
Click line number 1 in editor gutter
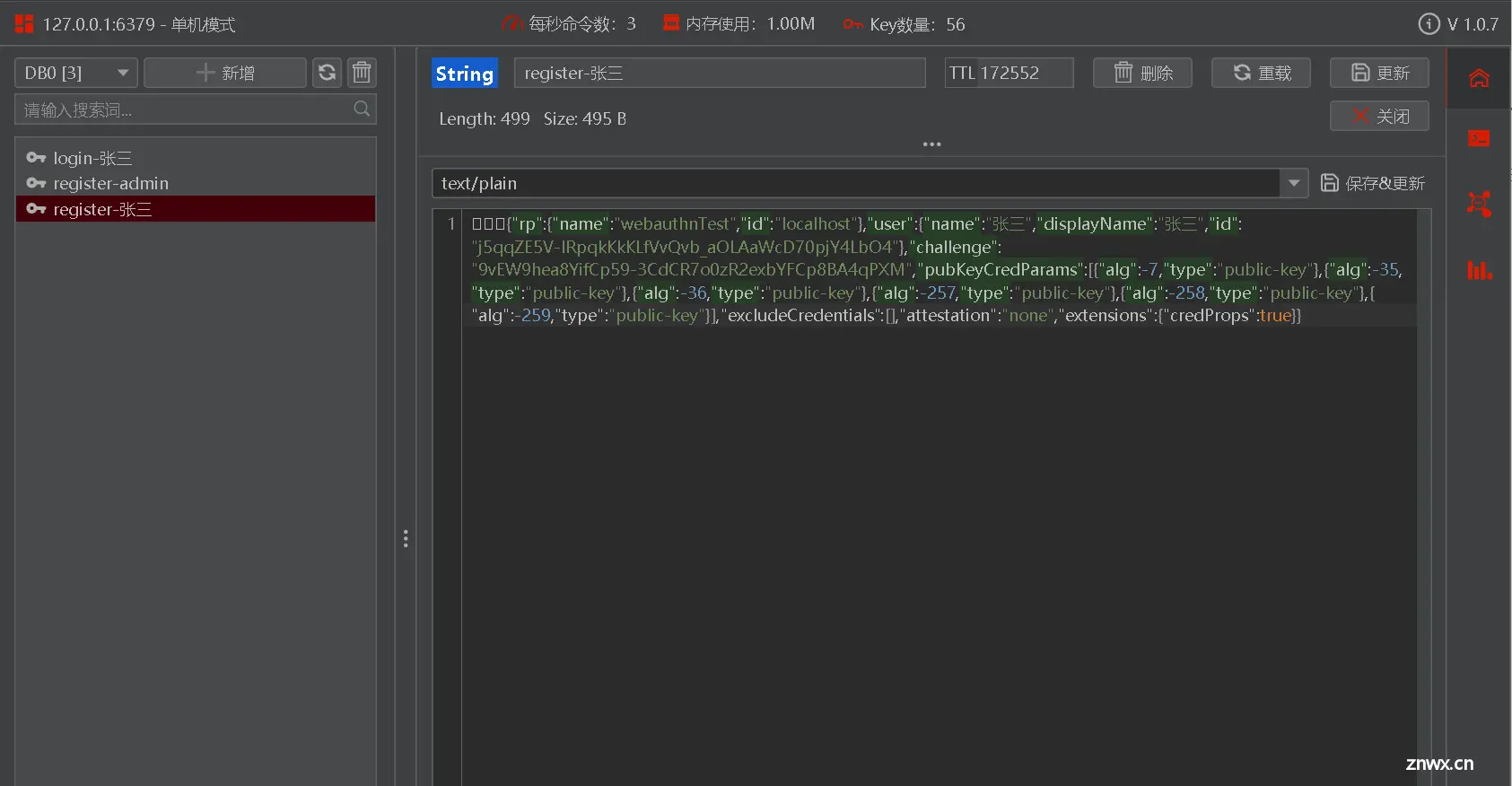point(450,223)
